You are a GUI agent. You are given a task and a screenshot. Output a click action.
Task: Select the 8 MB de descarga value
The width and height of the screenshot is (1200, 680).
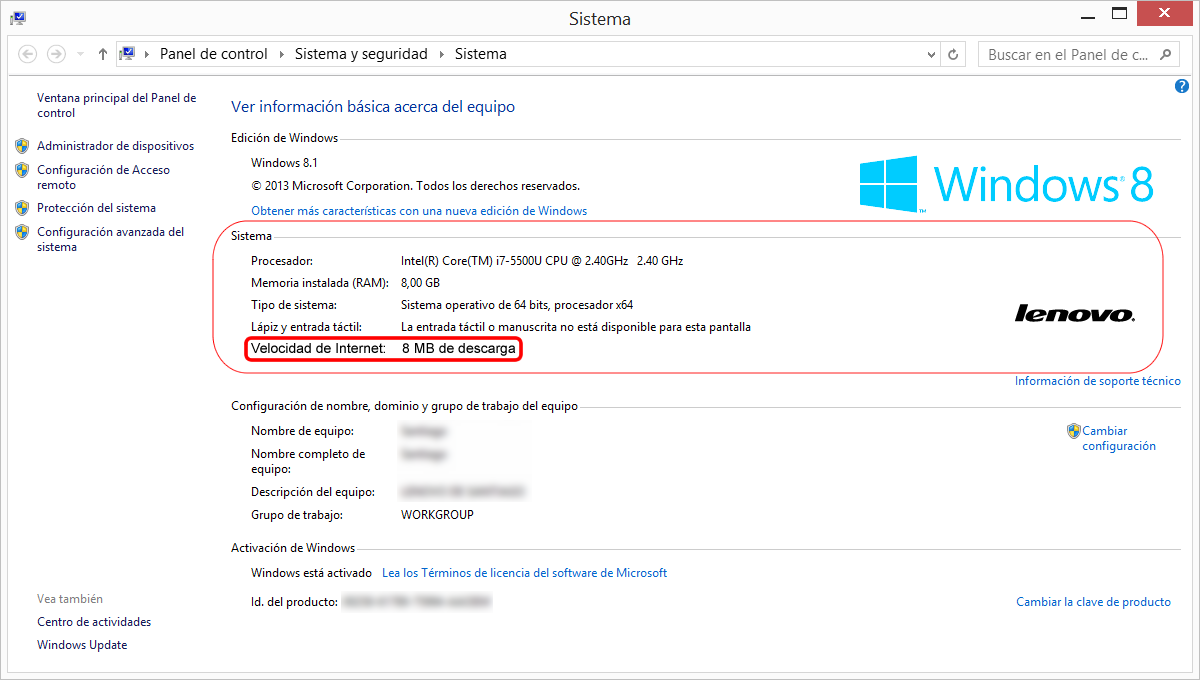coord(459,349)
